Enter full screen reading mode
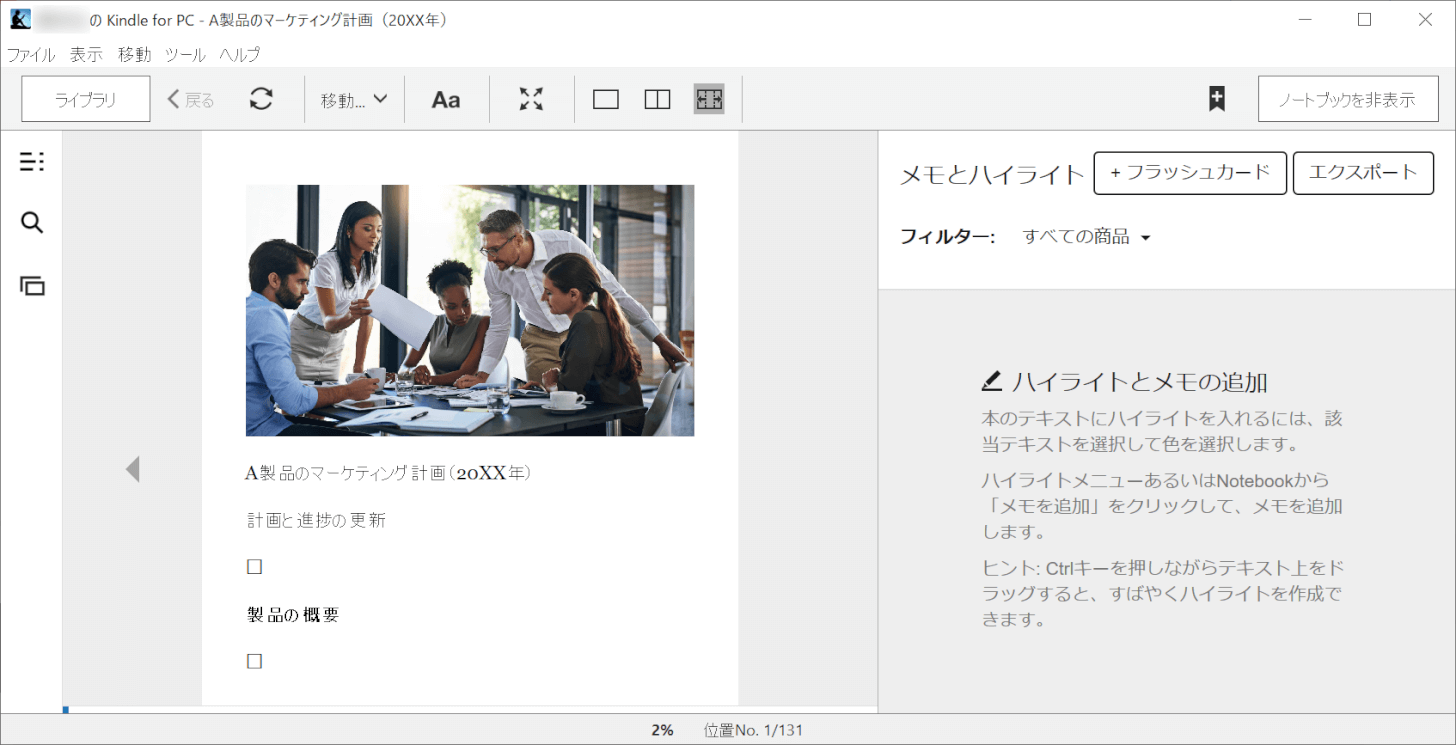The image size is (1456, 745). pyautogui.click(x=531, y=99)
